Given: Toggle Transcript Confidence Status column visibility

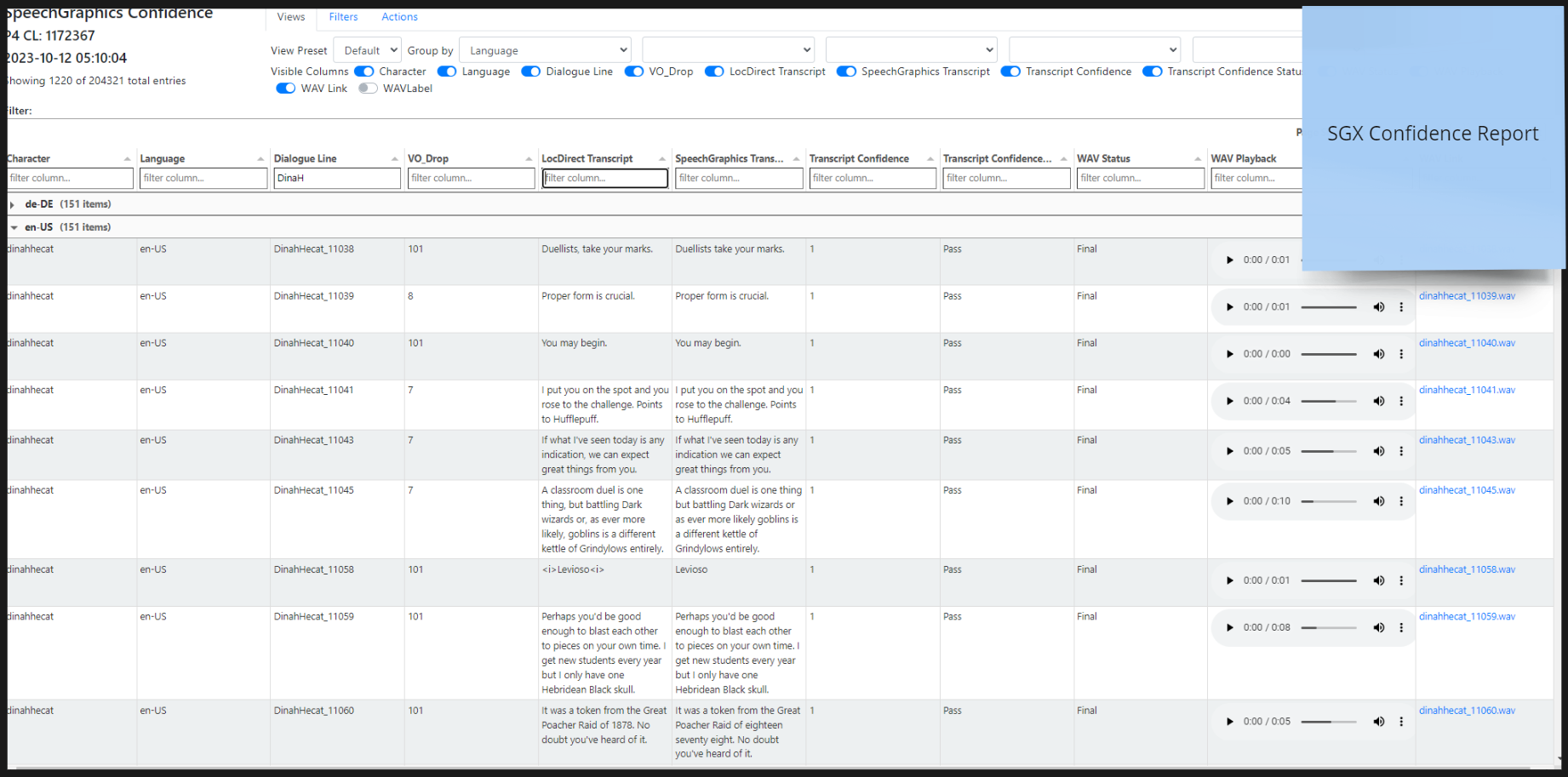Looking at the screenshot, I should (x=1153, y=71).
